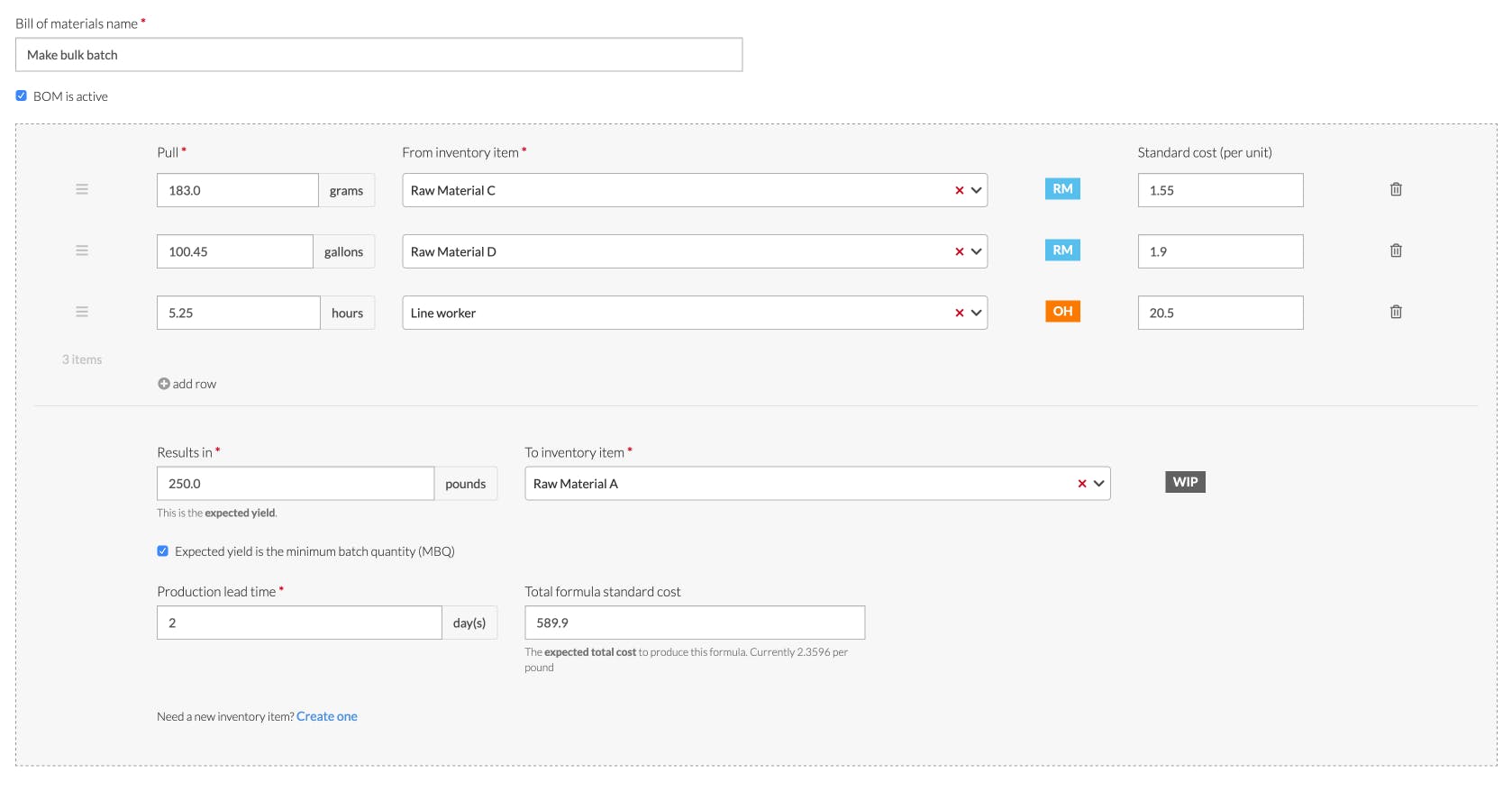Delete the Raw Material C row
The image size is (1512, 791).
[1396, 189]
